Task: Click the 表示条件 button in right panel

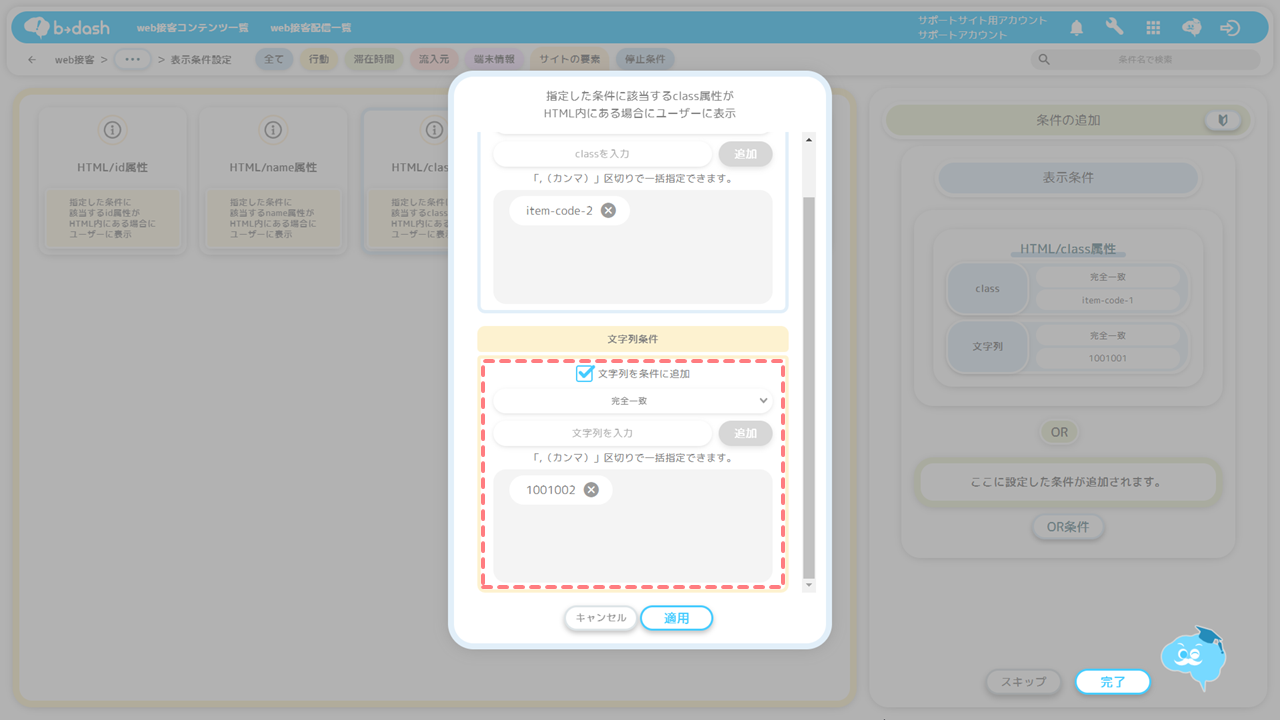Action: tap(1068, 178)
